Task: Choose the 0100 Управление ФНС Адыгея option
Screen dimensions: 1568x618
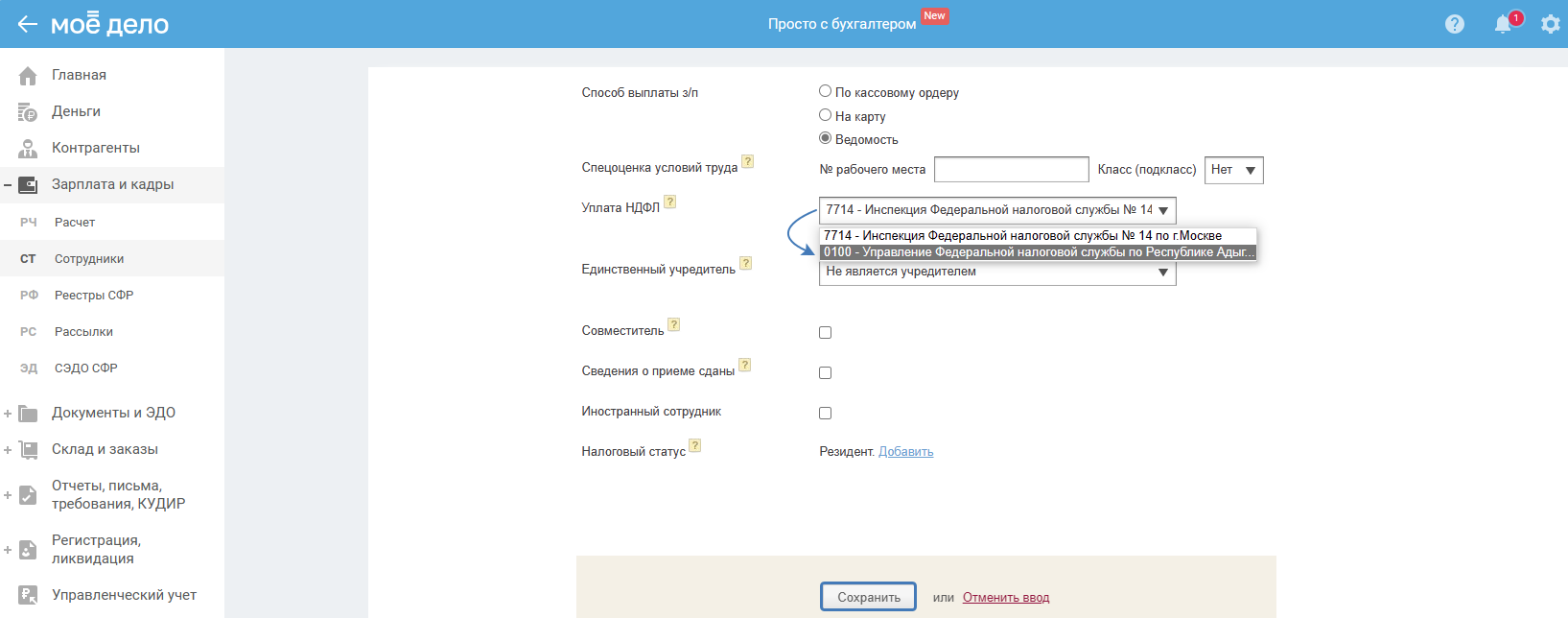Action: [1037, 252]
